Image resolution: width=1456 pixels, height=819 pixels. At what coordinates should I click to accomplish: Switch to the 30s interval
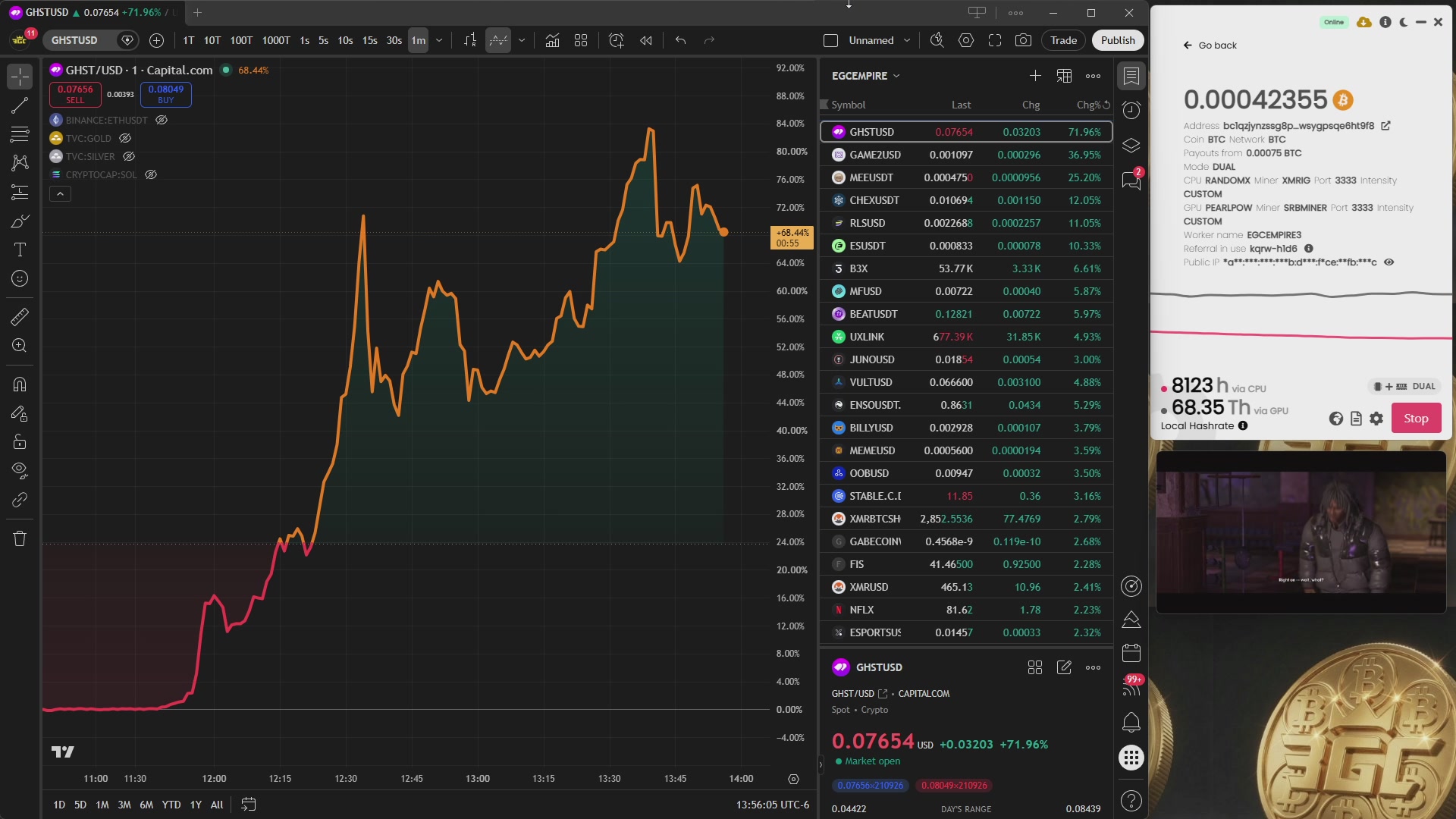pos(394,40)
